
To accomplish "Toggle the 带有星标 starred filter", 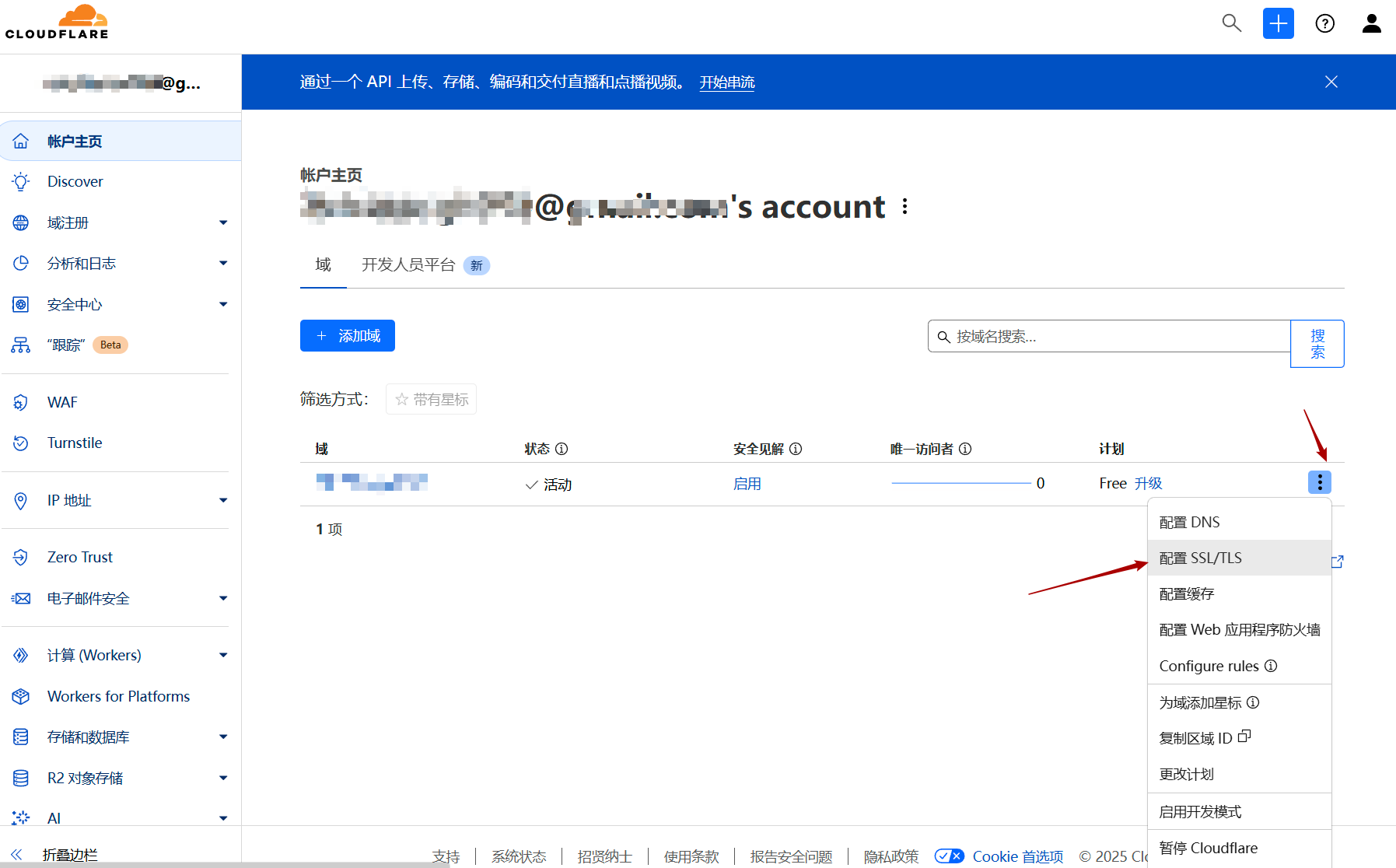I will [432, 399].
